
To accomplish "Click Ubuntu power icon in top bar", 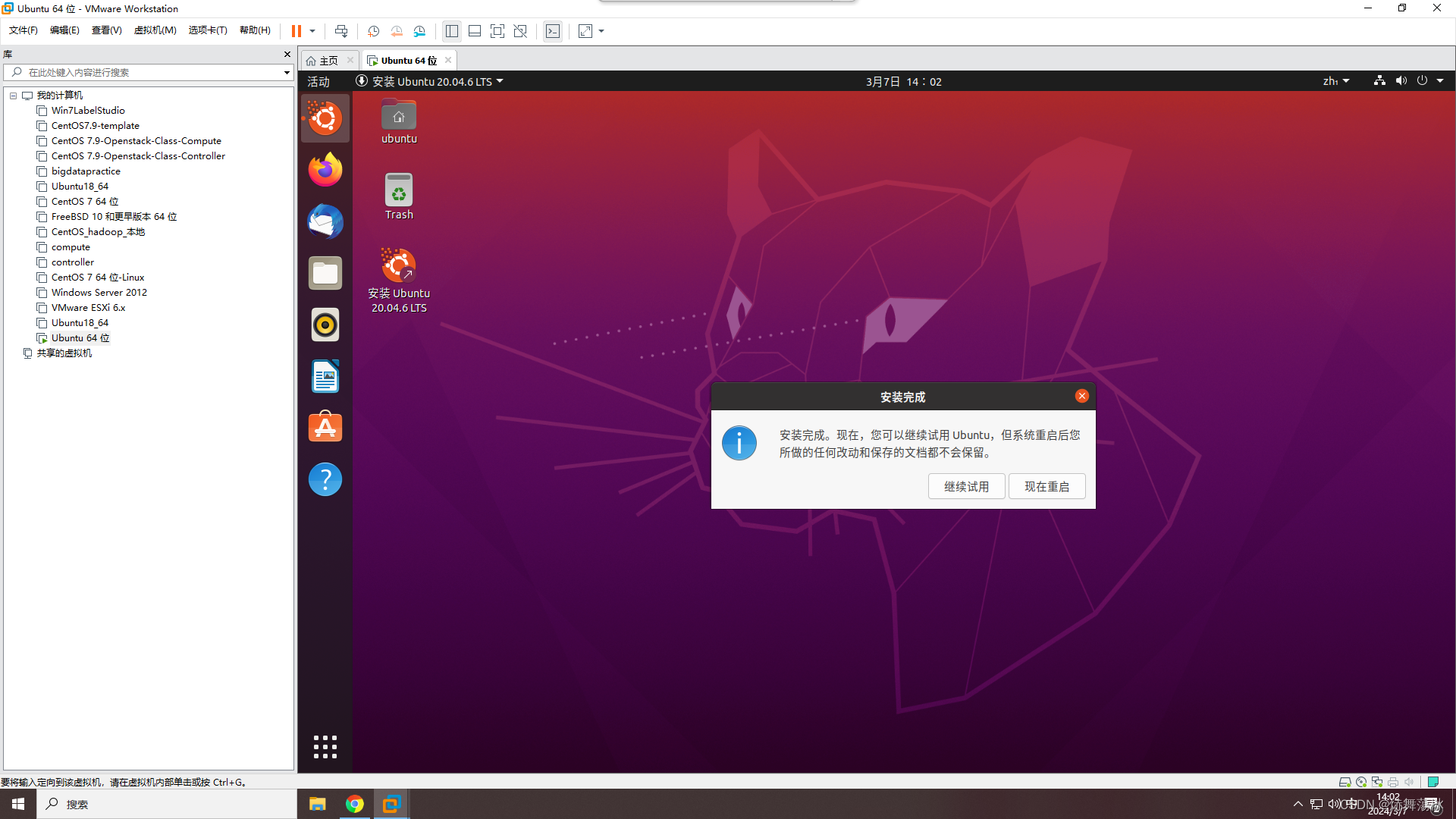I will point(1423,80).
